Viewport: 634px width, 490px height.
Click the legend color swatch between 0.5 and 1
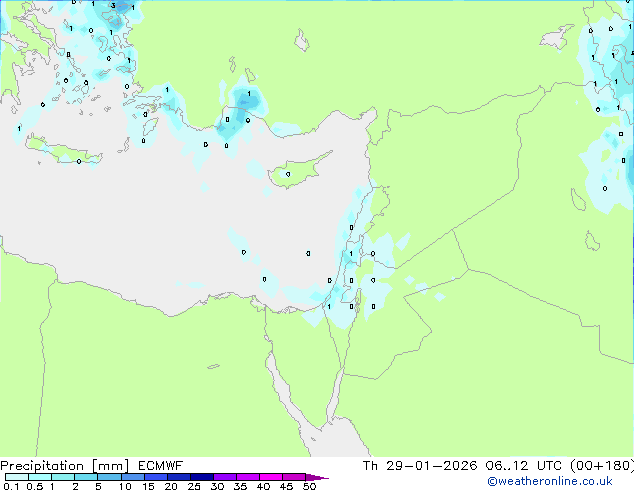click(40, 477)
